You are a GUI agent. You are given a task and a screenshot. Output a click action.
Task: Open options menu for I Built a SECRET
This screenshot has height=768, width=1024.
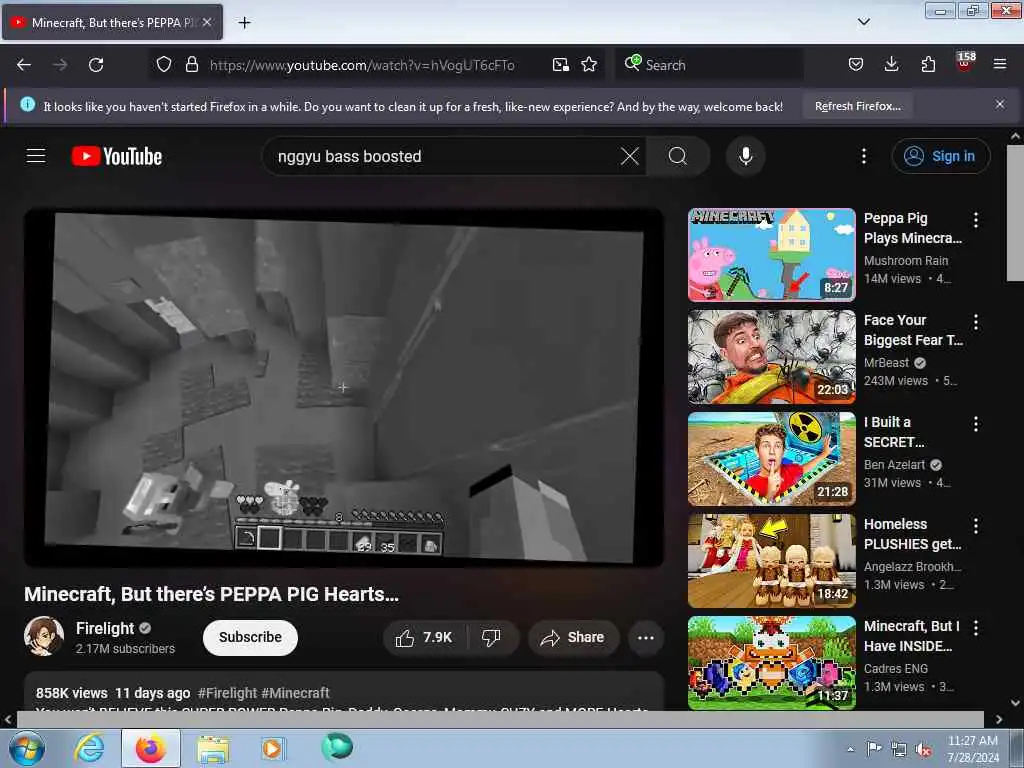pyautogui.click(x=976, y=424)
